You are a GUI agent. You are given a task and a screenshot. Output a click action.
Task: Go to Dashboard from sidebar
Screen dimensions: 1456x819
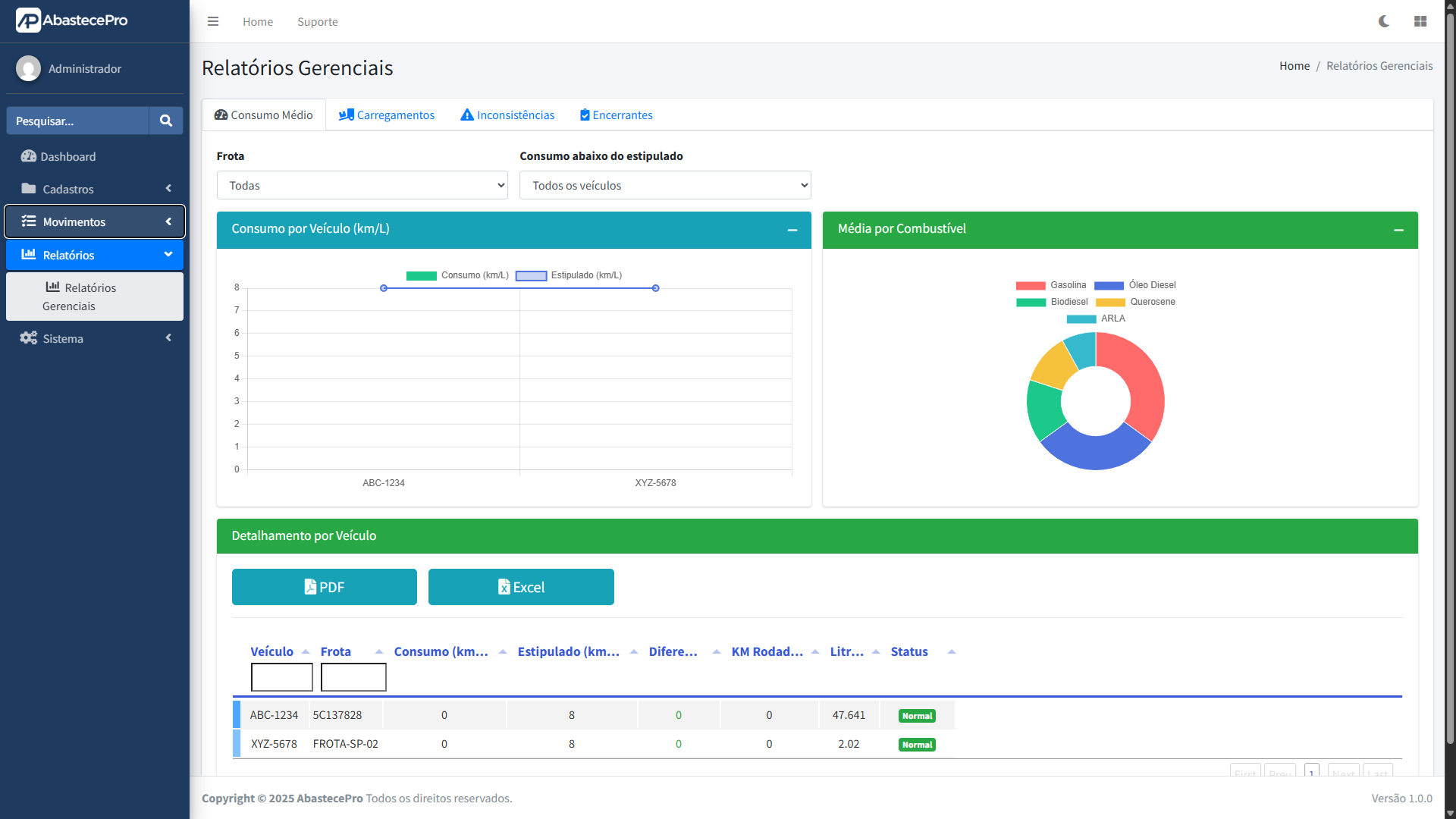tap(95, 156)
